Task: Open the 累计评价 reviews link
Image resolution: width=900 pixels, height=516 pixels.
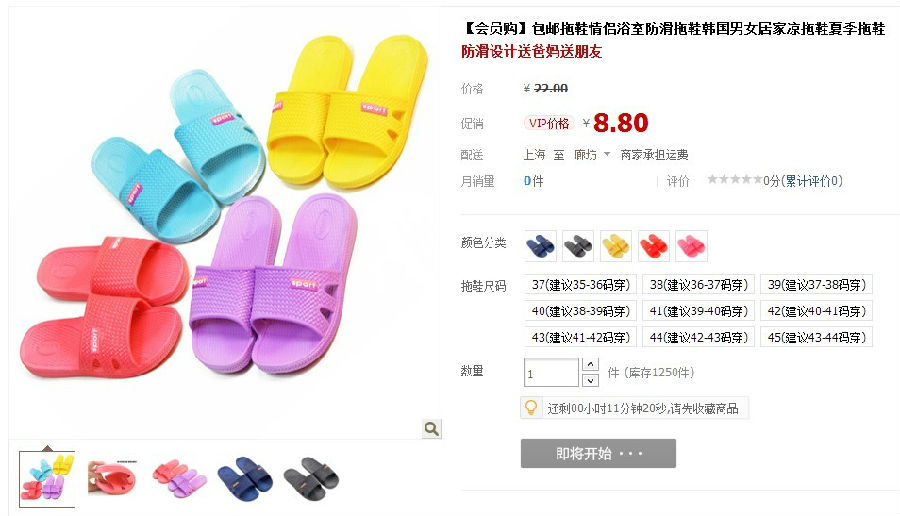Action: coord(811,181)
